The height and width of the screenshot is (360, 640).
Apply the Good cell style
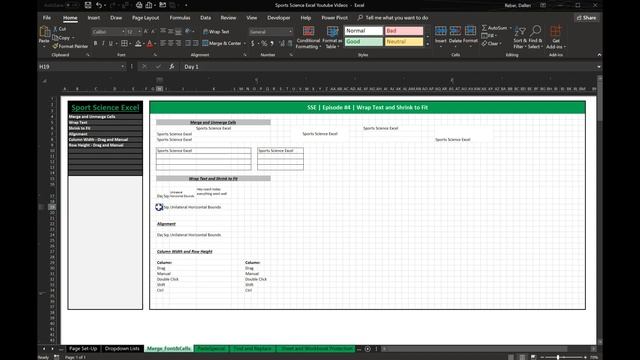pos(364,42)
